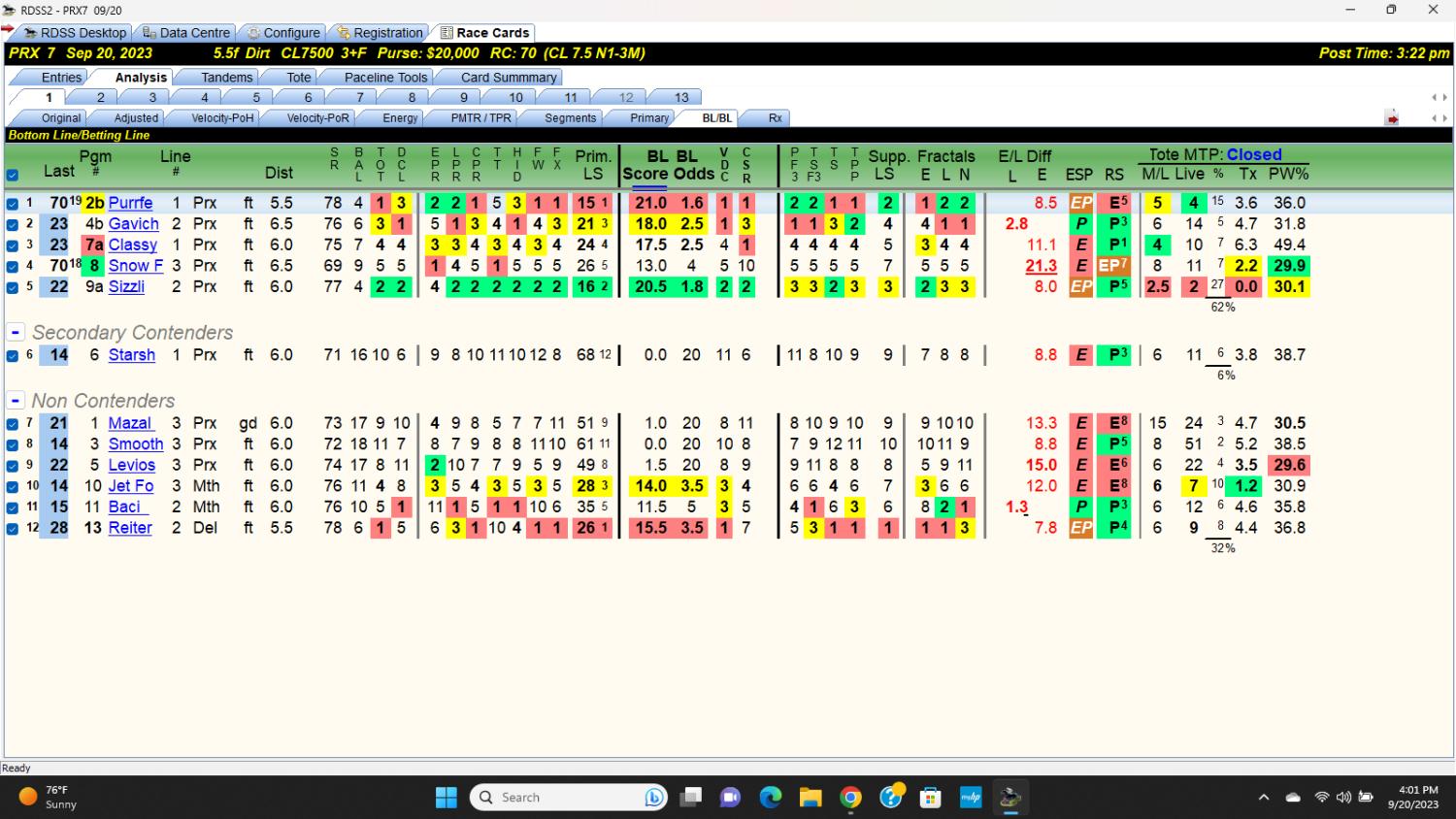Click the Snow F horse name link
1456x819 pixels.
(136, 266)
